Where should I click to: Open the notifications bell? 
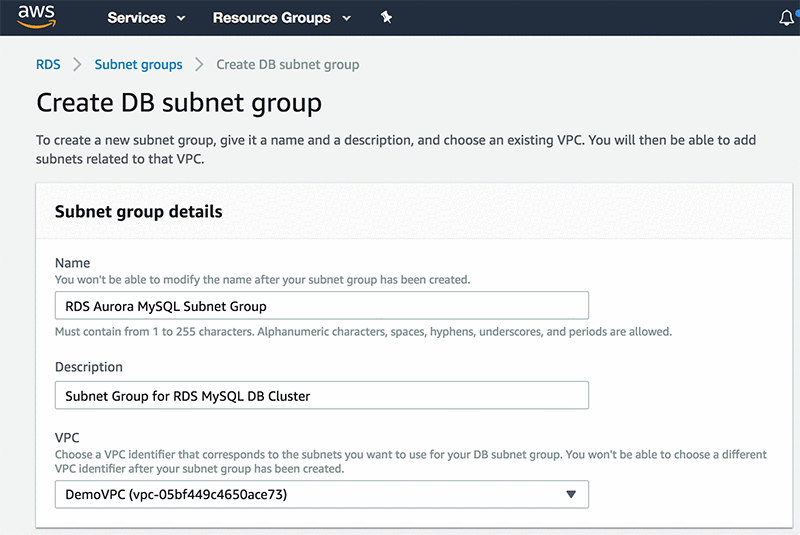[787, 18]
